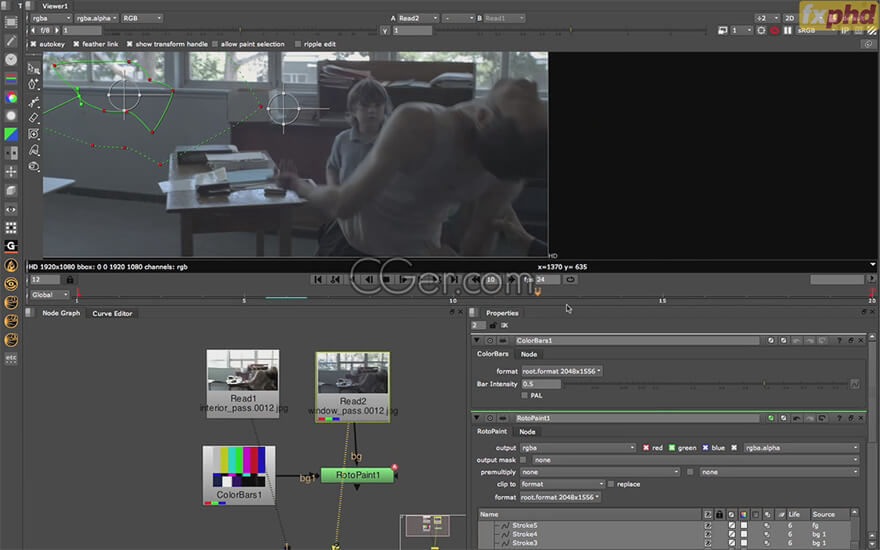Collapse the RotoPaint1 properties panel
The width and height of the screenshot is (880, 550).
(476, 418)
